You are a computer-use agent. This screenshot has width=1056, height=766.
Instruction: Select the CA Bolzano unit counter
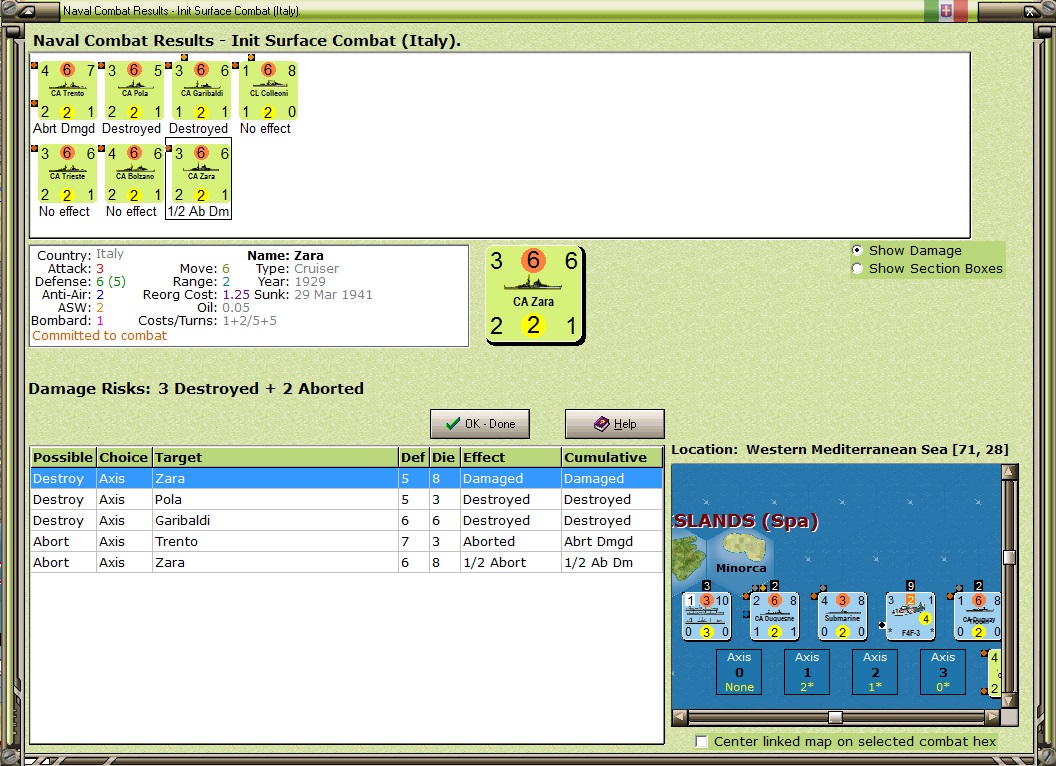click(133, 174)
